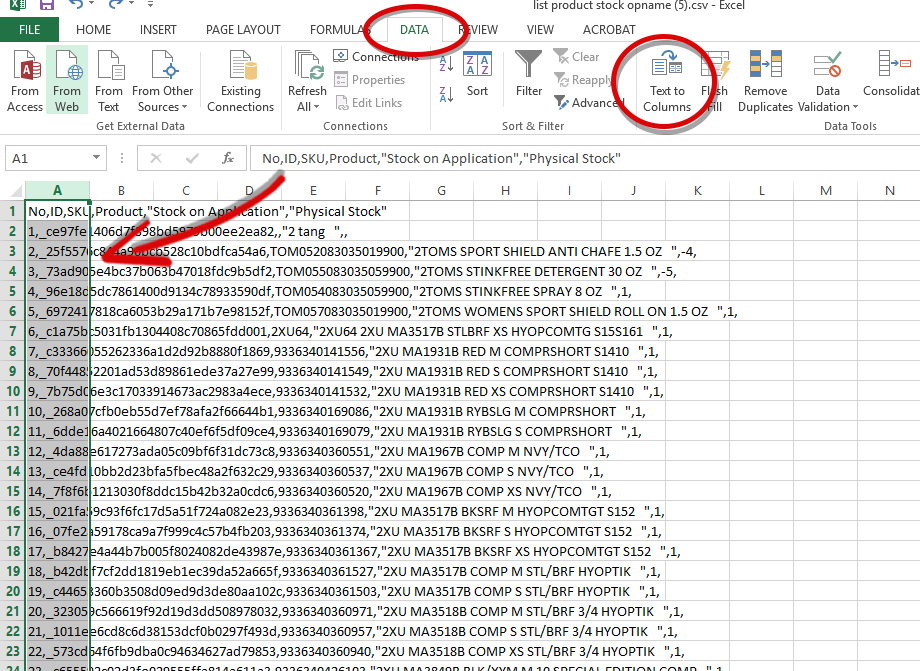Screen dimensions: 920x671
Task: Save the workbook from quick access toolbar
Action: (46, 5)
